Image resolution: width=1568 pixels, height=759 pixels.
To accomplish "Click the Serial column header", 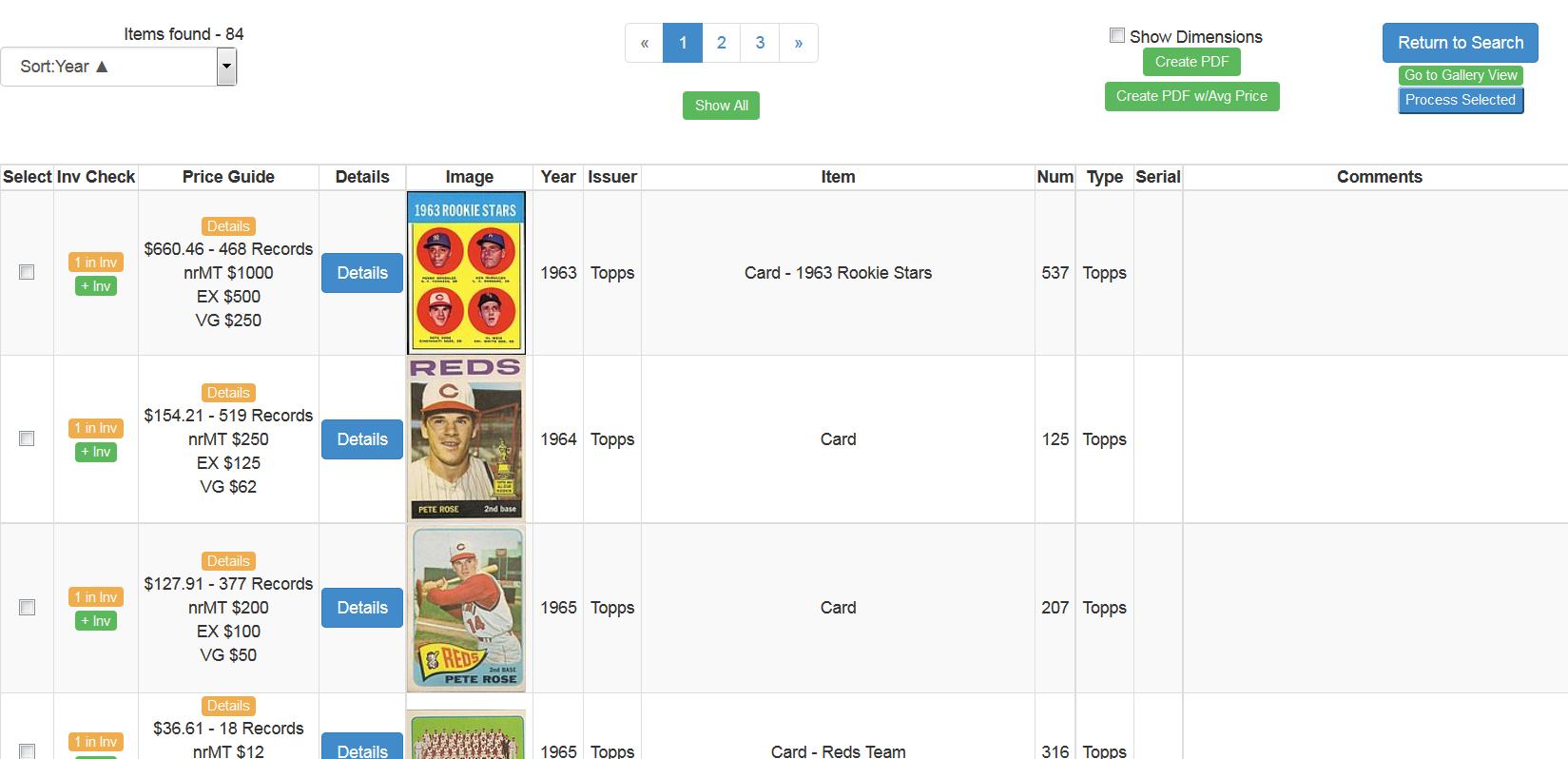I will (x=1158, y=177).
